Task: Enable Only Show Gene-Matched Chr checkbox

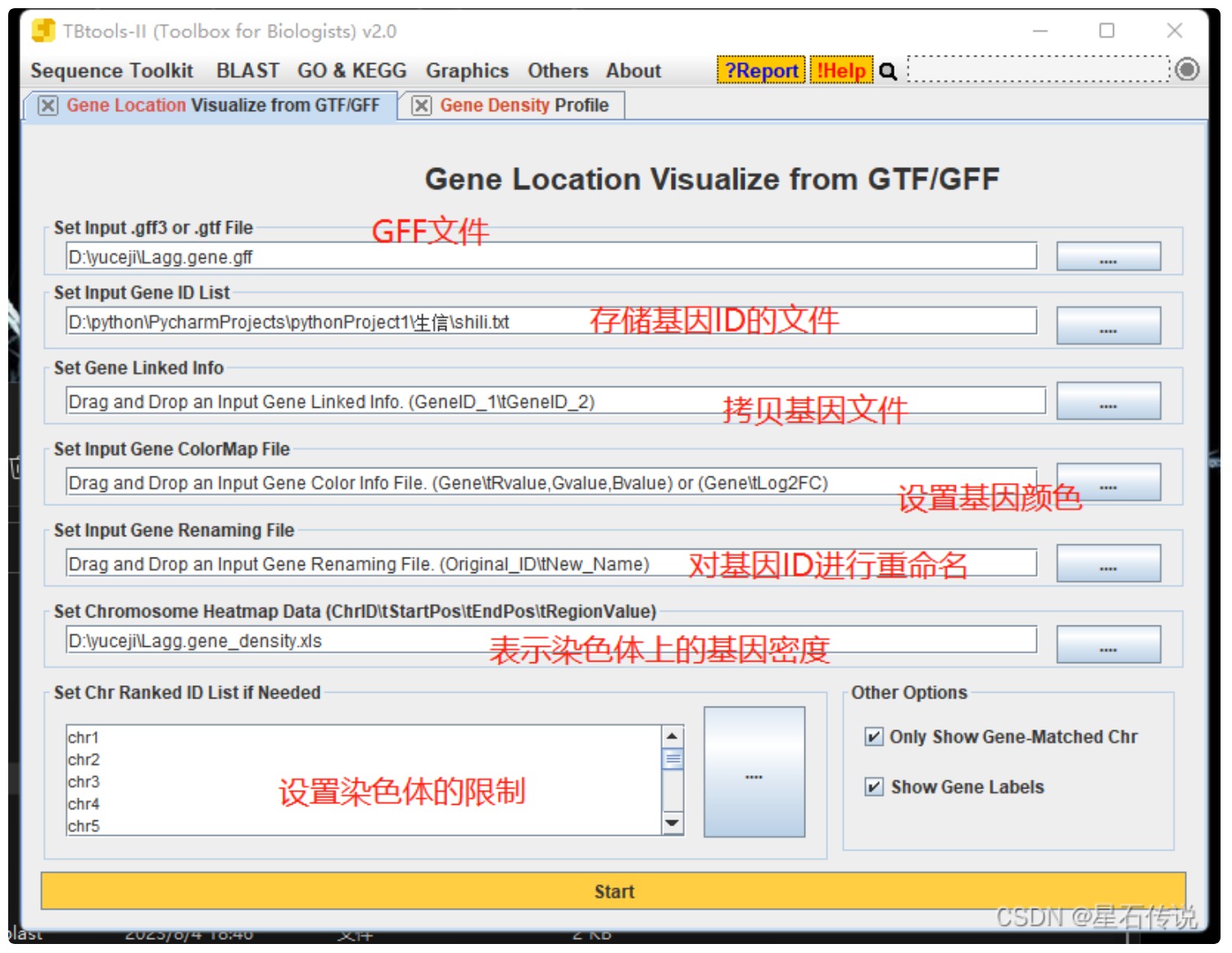Action: 874,737
